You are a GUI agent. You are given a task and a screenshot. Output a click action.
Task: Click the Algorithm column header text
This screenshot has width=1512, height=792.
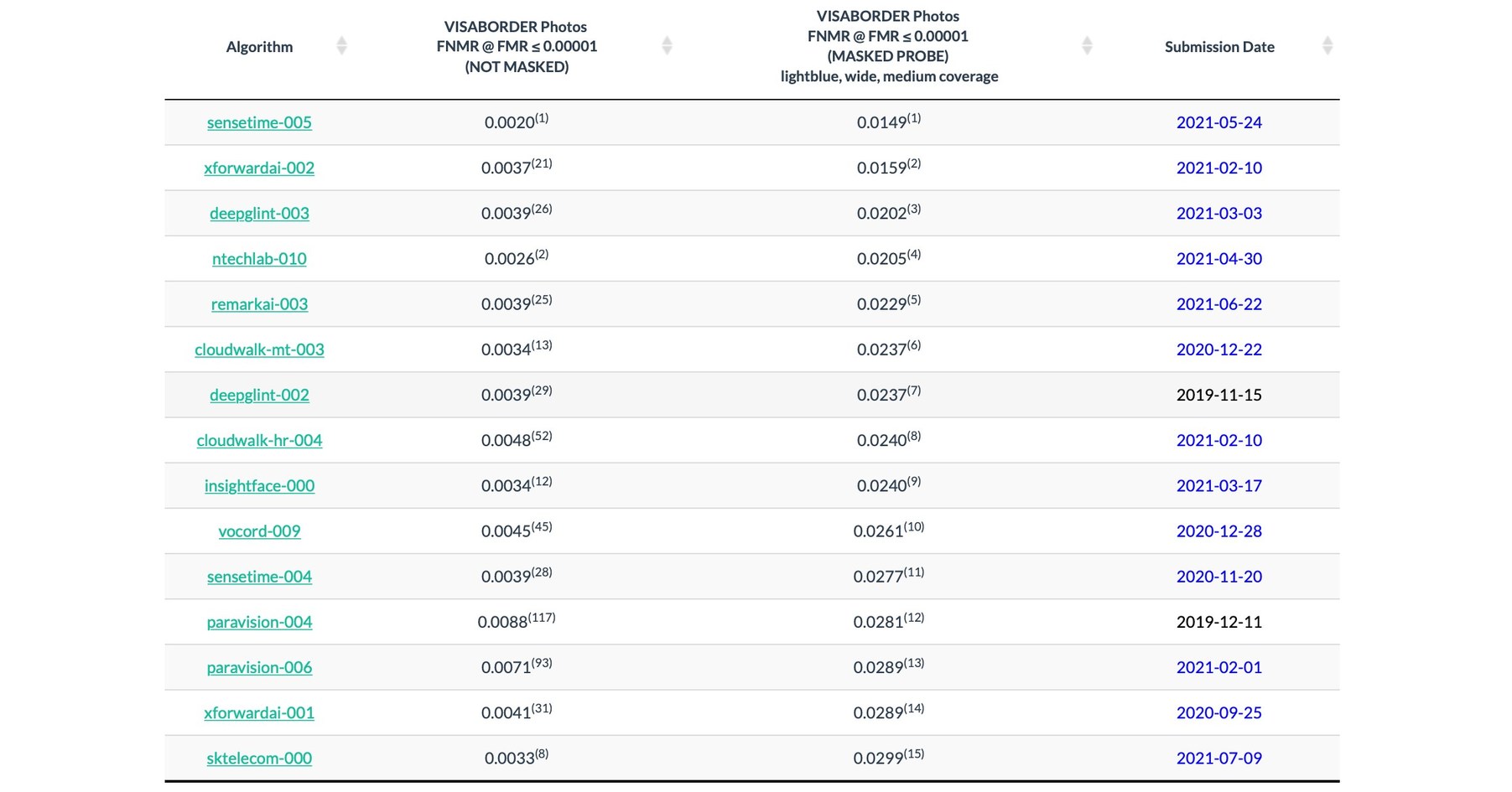coord(259,47)
